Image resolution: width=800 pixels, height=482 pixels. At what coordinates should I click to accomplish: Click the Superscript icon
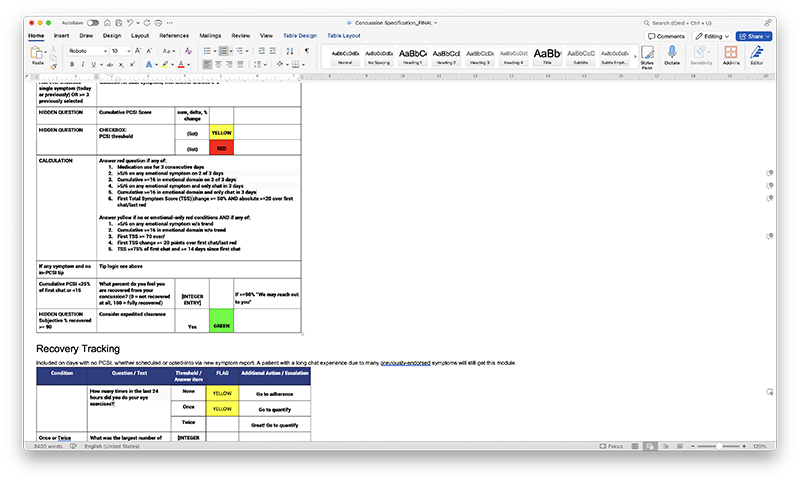132,65
